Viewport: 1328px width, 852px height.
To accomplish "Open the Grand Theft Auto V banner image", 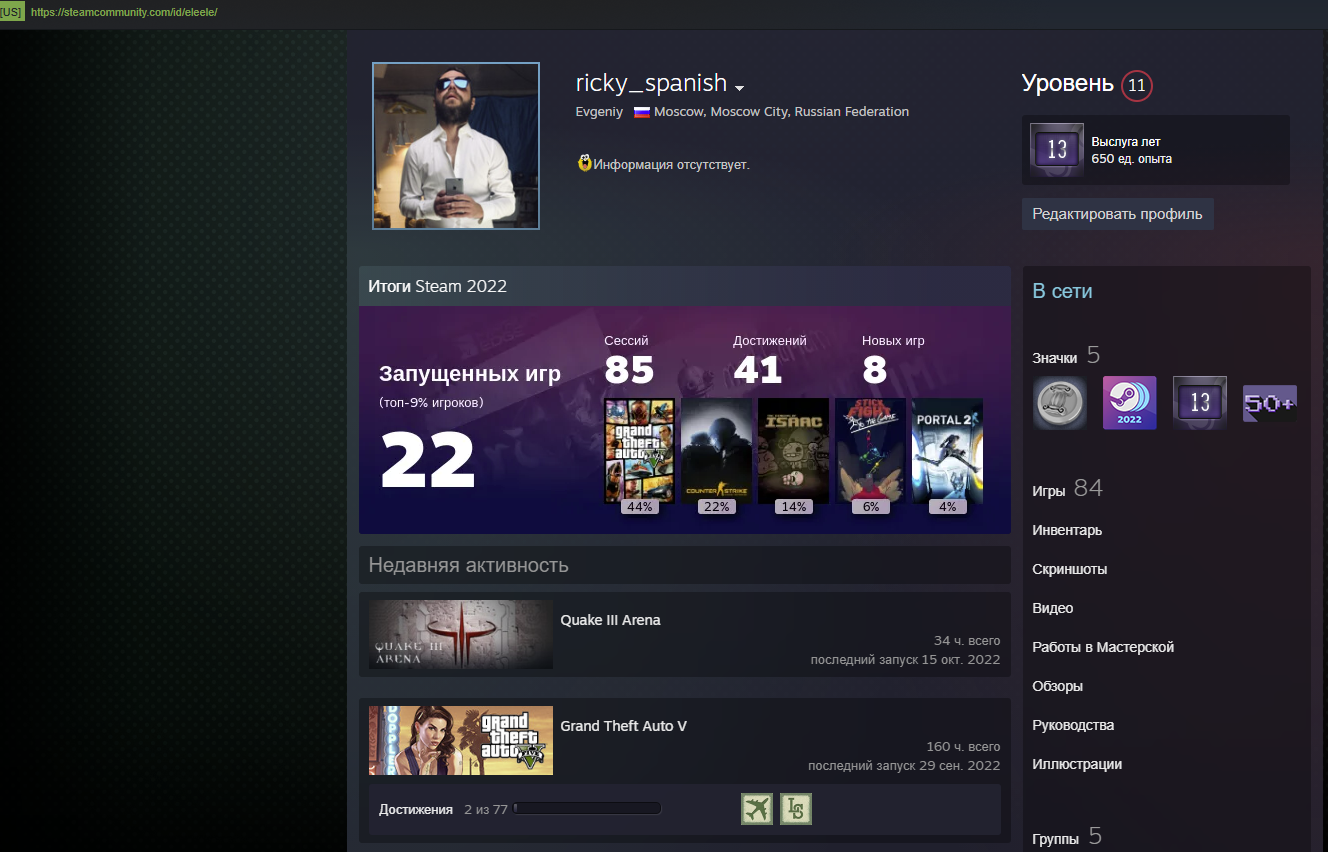I will 461,740.
